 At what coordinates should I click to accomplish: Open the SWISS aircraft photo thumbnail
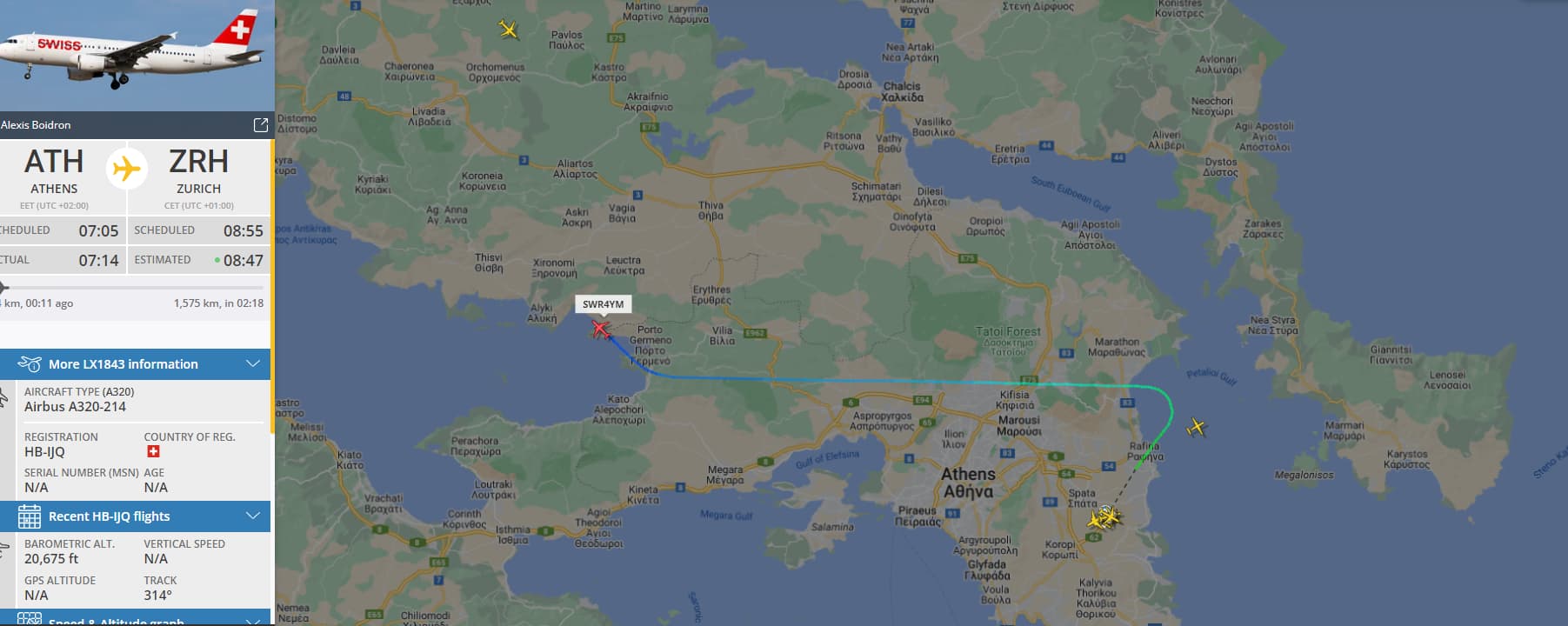136,56
